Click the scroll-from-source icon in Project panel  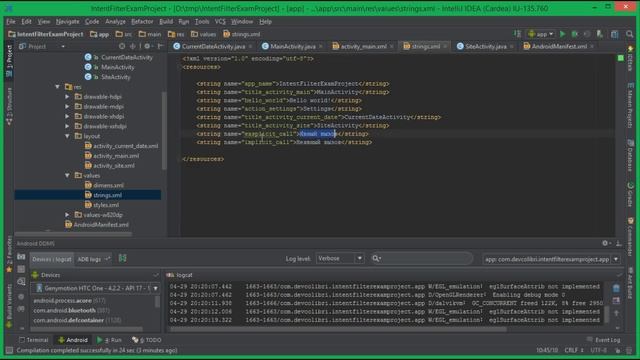[x=122, y=46]
